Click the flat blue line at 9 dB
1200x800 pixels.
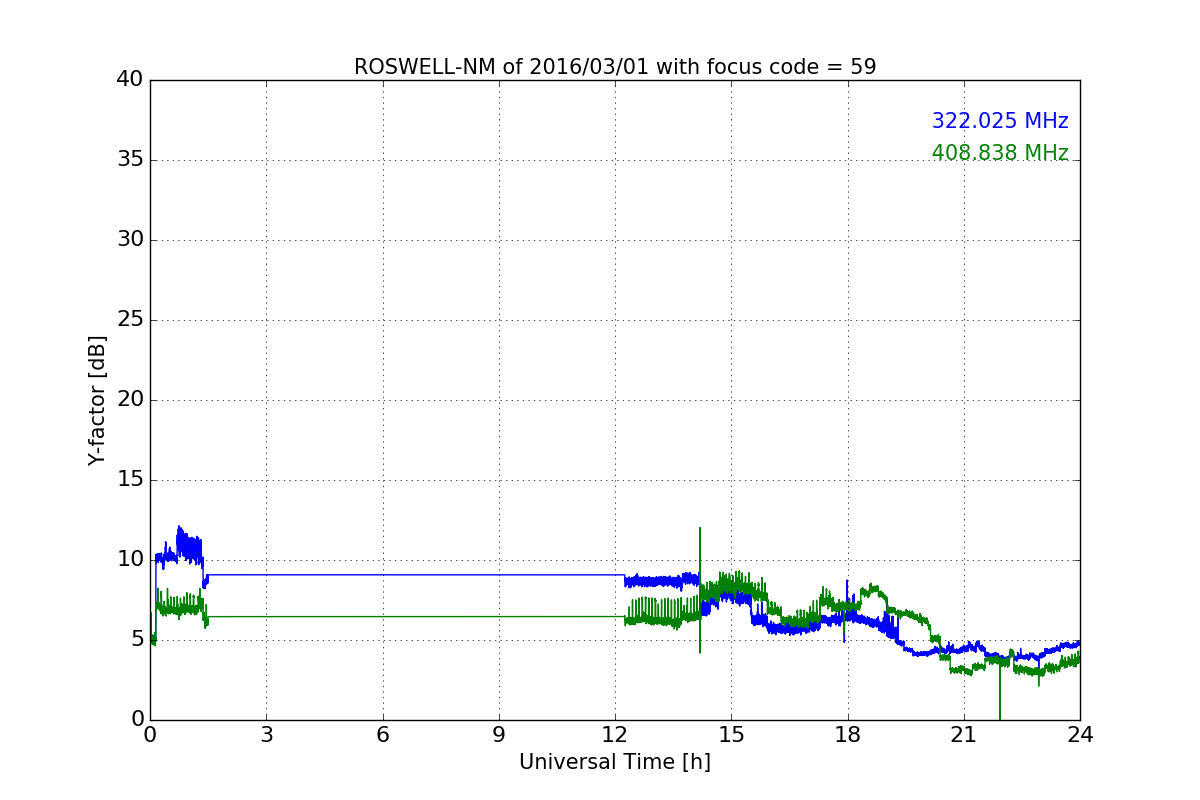coord(415,575)
